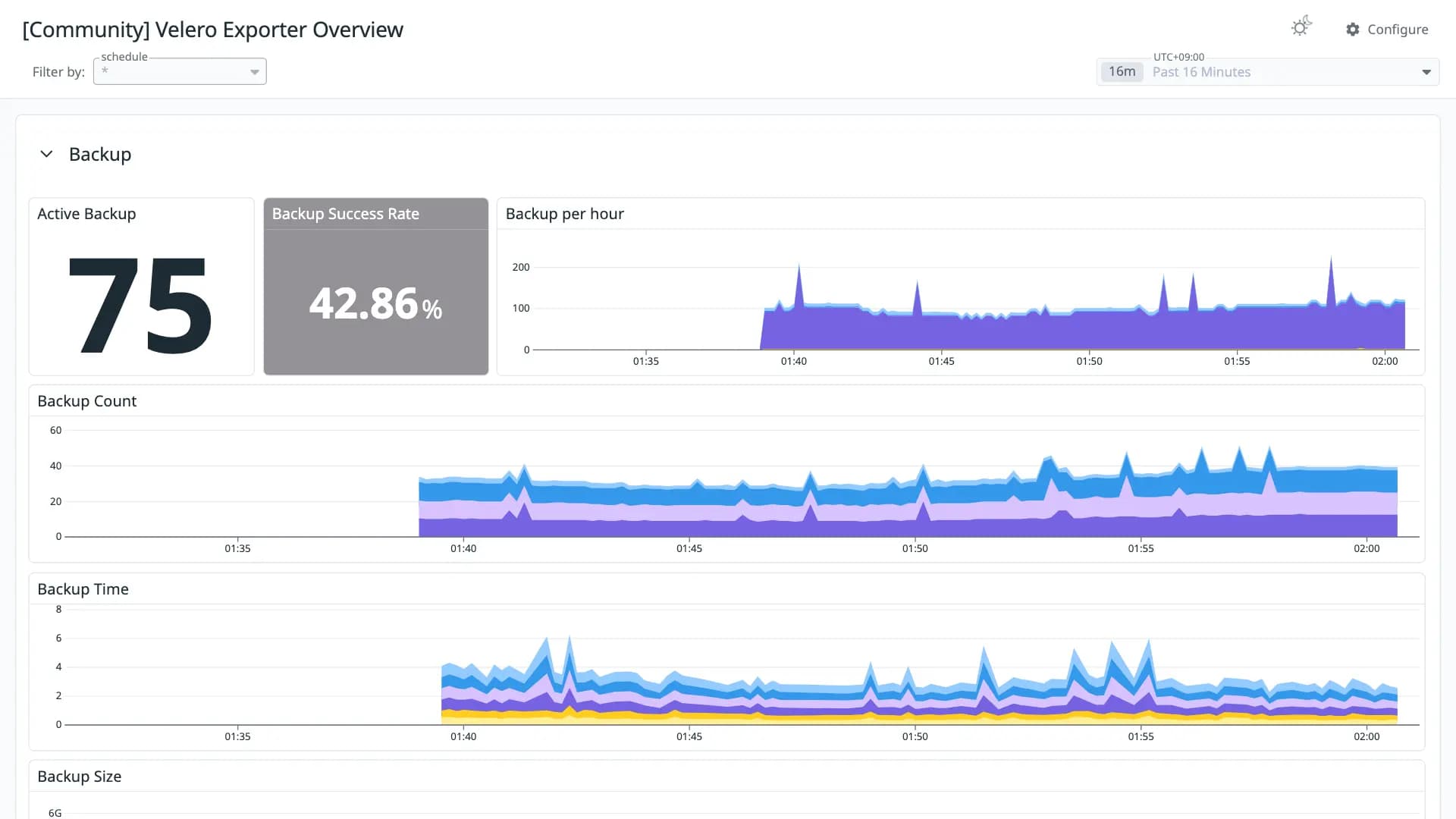
Task: Click the Backup Count widget title
Action: click(86, 401)
